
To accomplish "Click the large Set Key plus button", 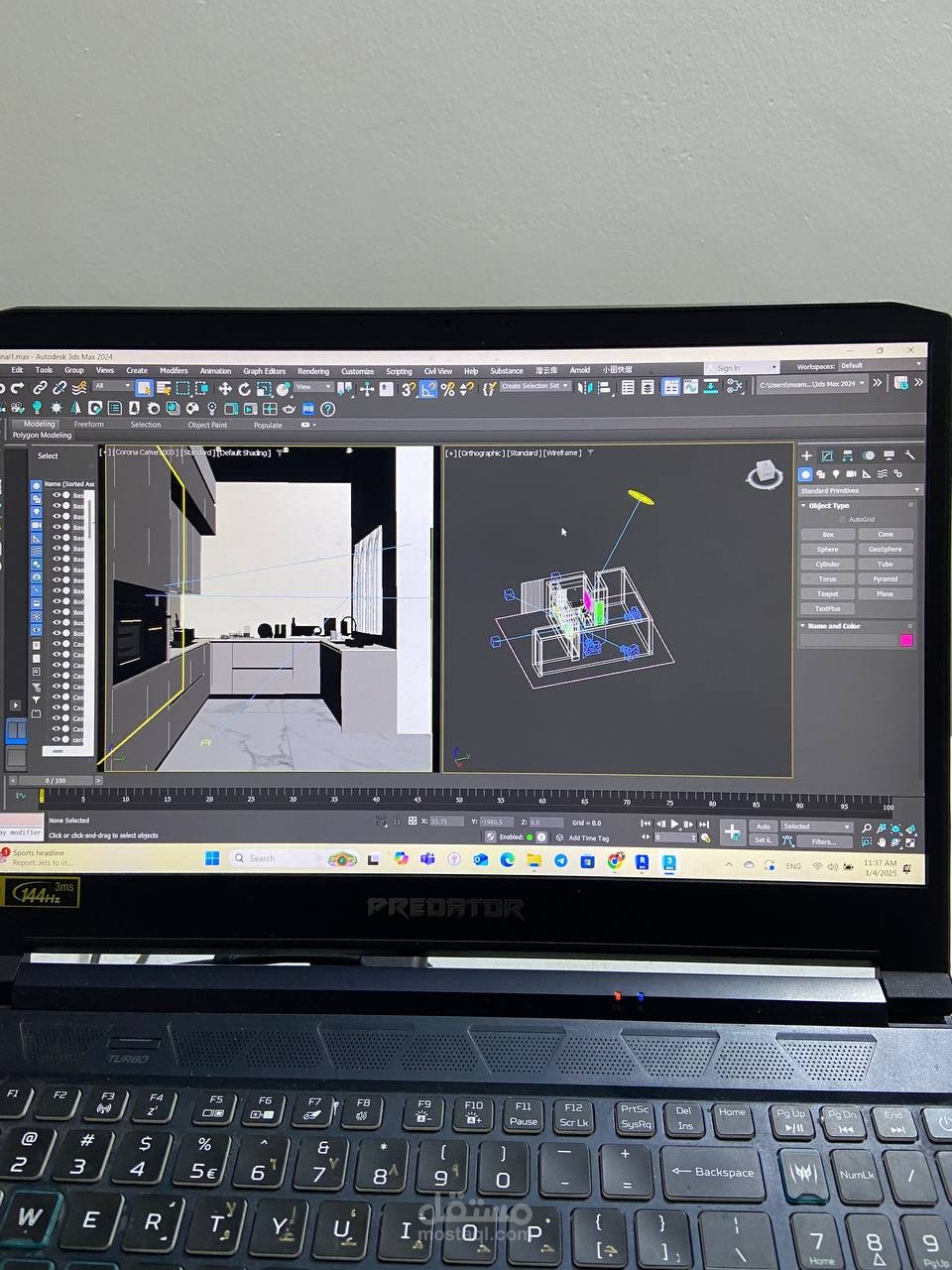I will [x=733, y=832].
